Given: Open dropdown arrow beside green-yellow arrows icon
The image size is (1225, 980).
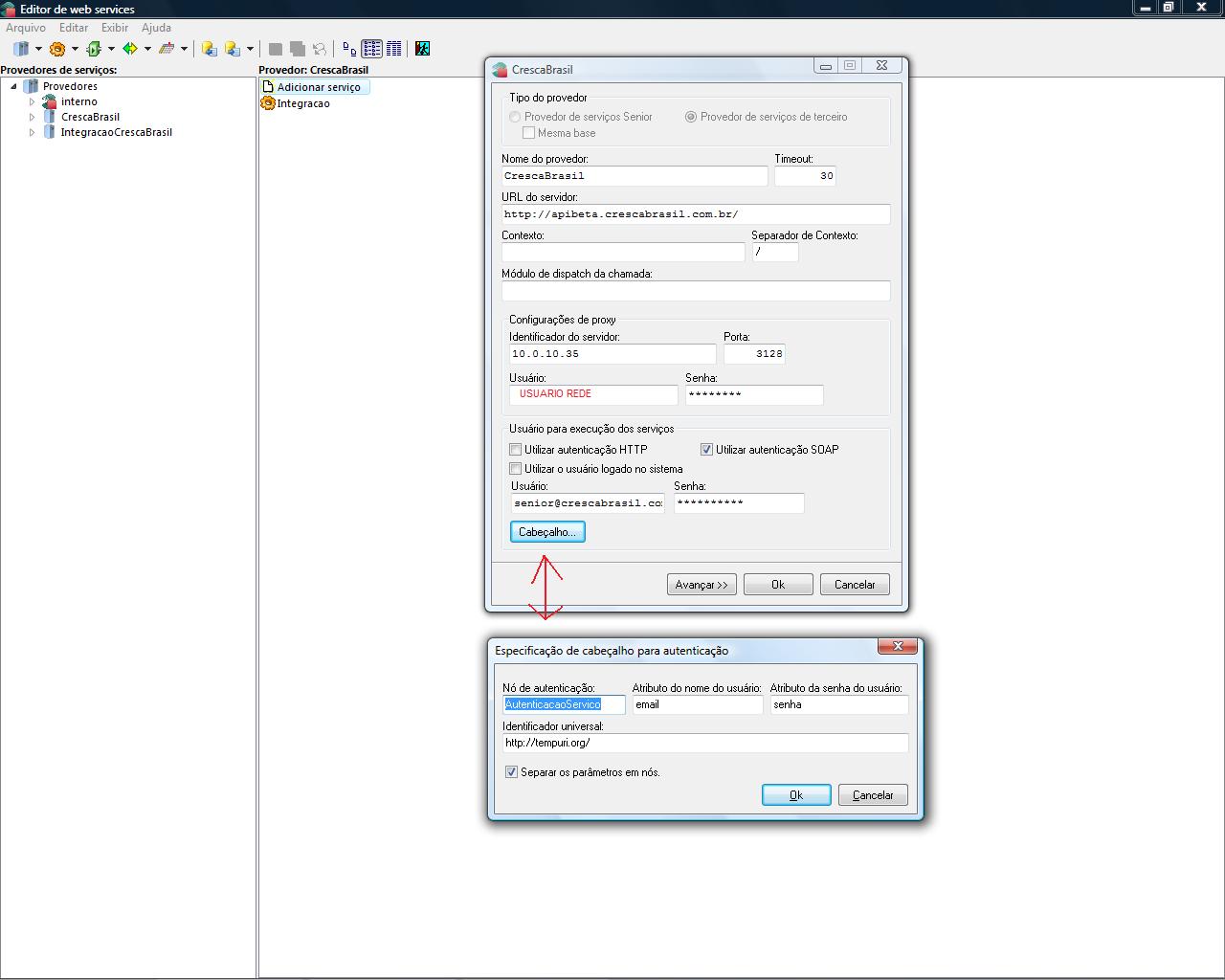Looking at the screenshot, I should coord(147,49).
